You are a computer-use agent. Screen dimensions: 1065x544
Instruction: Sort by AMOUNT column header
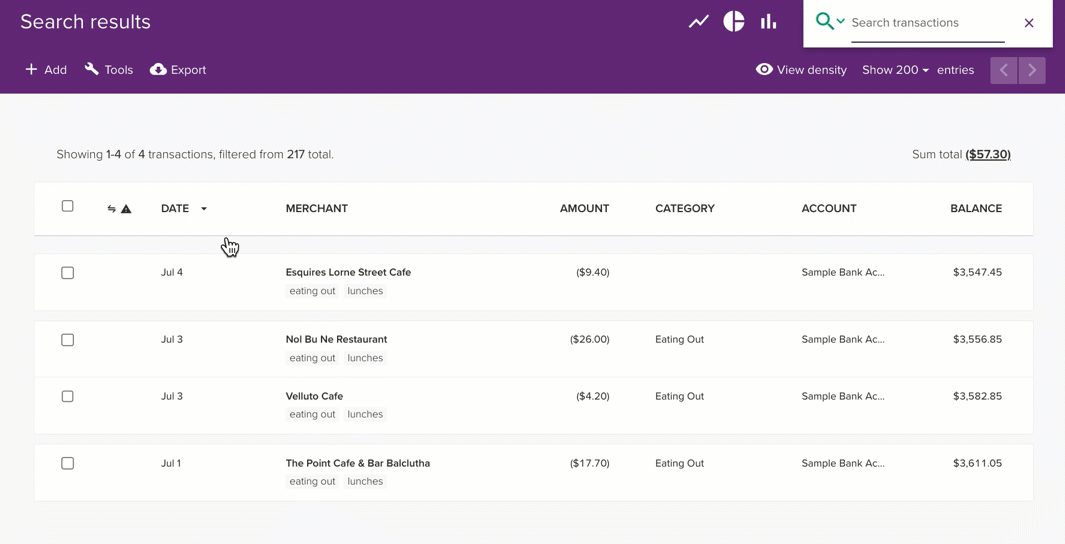tap(584, 208)
